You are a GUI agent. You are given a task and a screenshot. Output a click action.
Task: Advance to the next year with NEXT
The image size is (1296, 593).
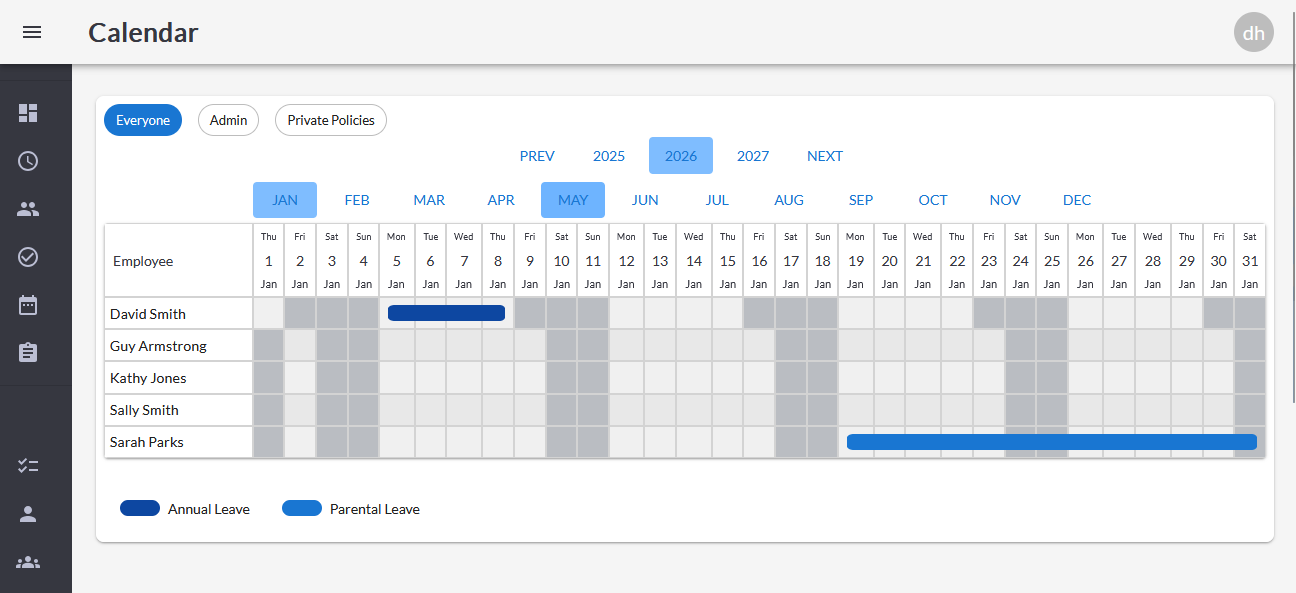[x=825, y=156]
